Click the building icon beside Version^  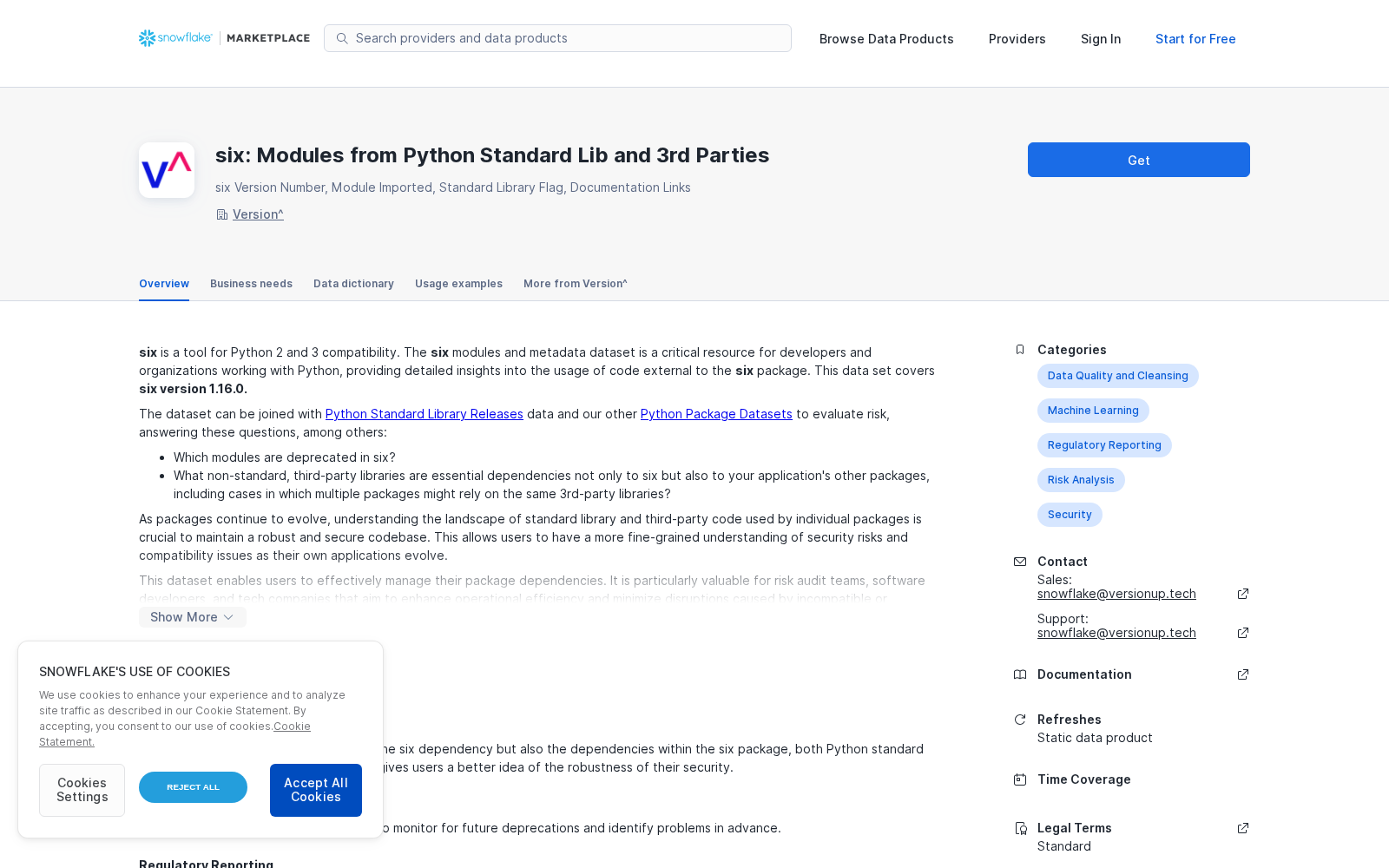tap(222, 214)
